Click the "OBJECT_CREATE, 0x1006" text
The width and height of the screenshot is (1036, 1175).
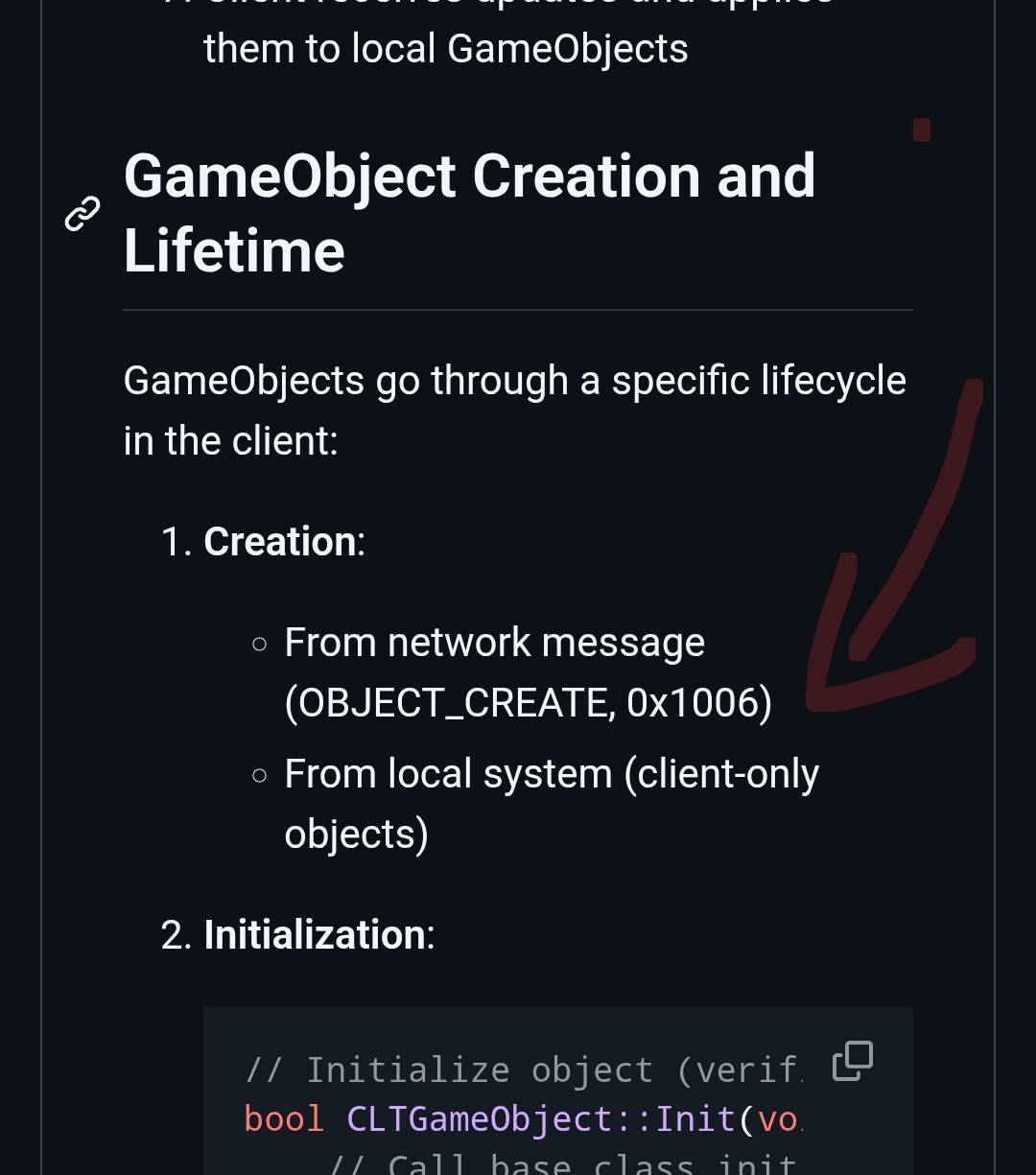tap(528, 703)
